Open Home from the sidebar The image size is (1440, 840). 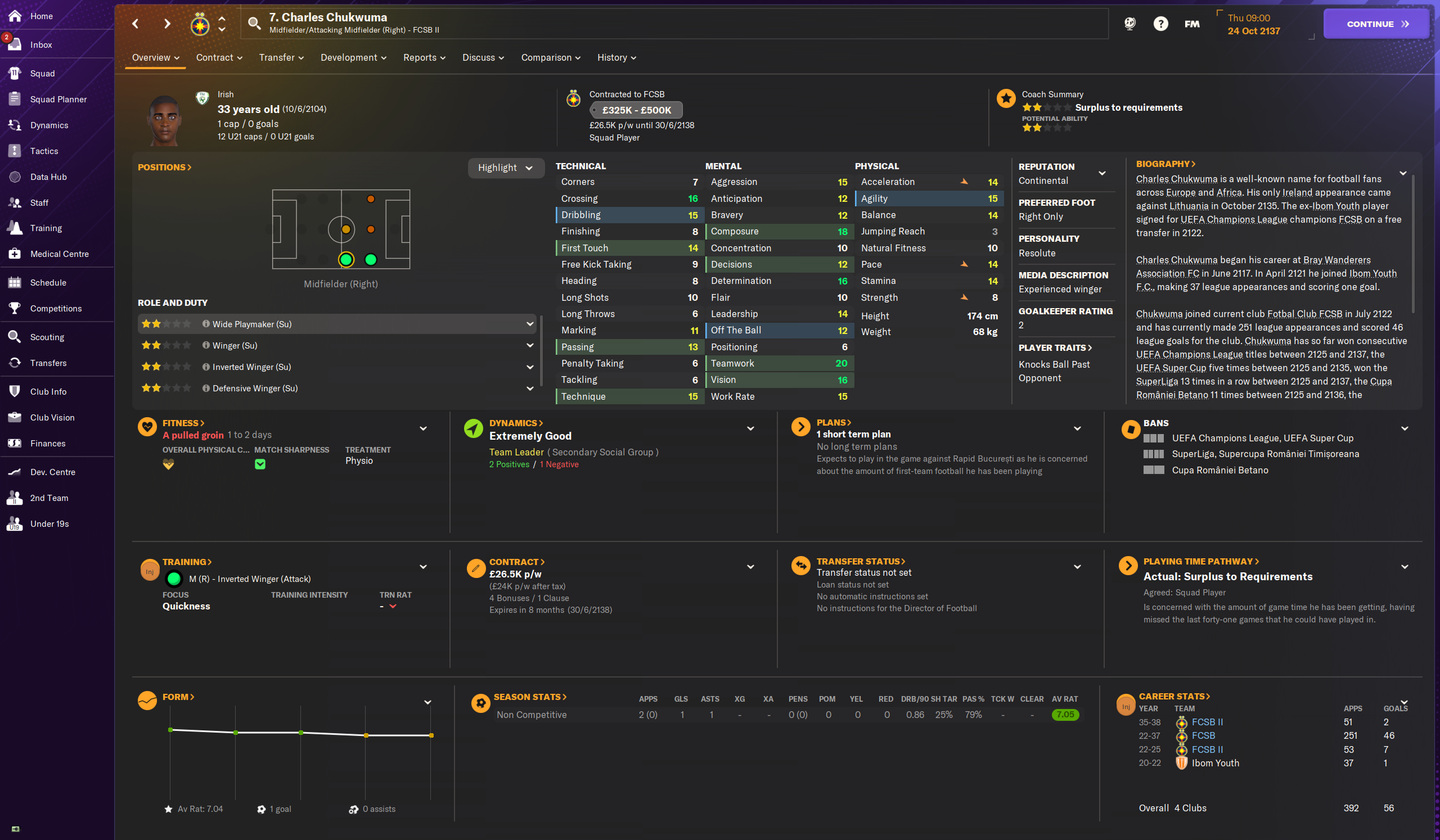point(15,16)
